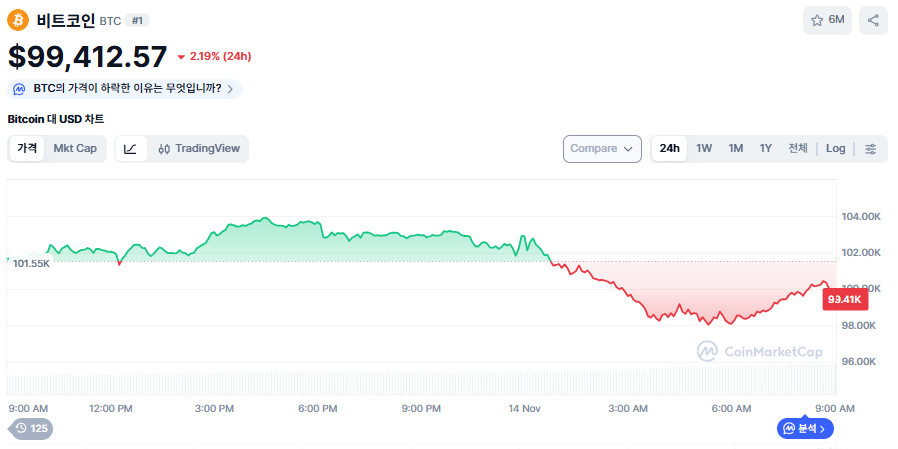Click the red 99.41K price label
Image resolution: width=898 pixels, height=449 pixels.
coord(844,298)
